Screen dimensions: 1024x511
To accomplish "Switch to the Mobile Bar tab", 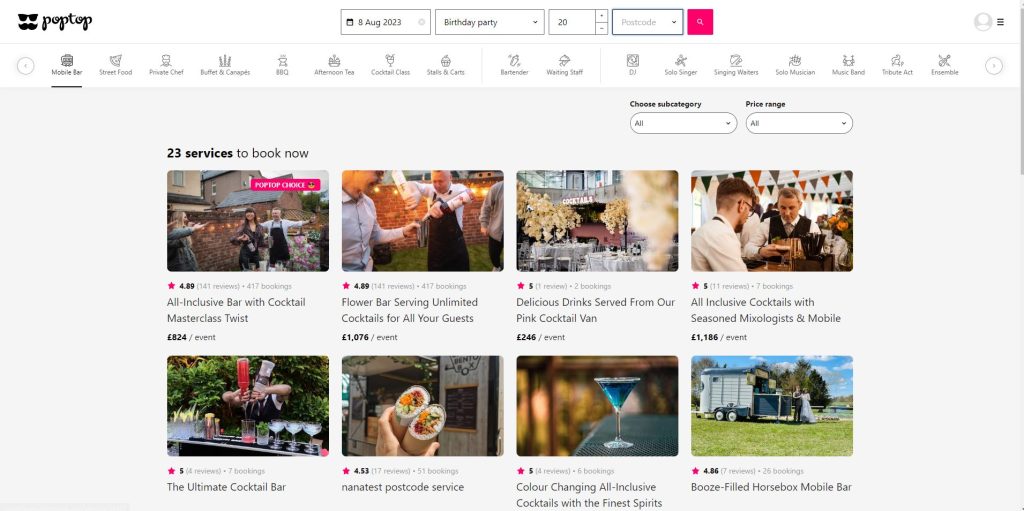I will tap(67, 64).
